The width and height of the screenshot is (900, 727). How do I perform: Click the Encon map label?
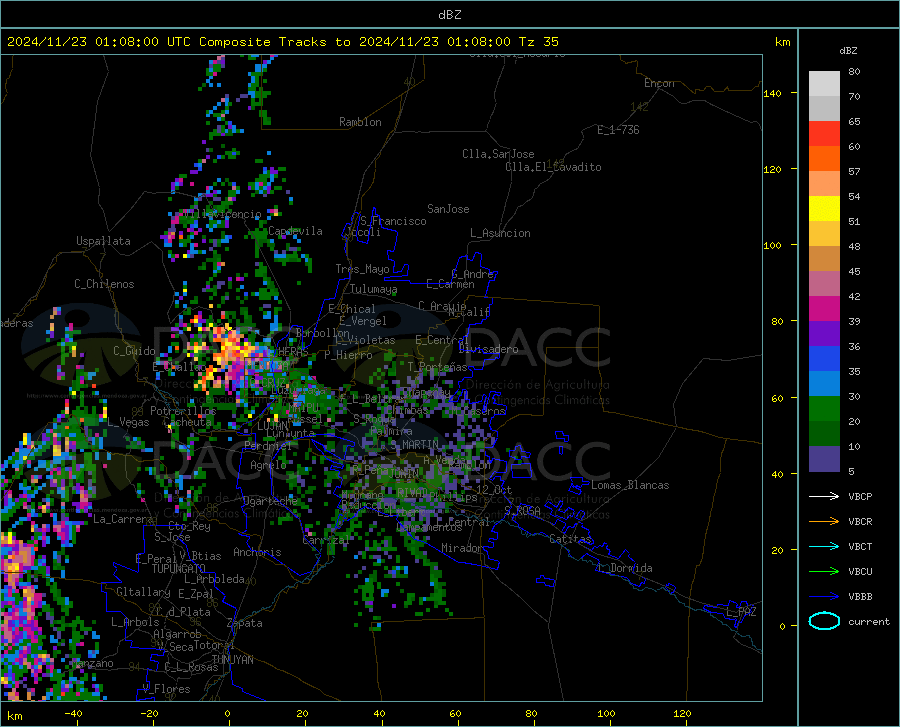(x=659, y=83)
